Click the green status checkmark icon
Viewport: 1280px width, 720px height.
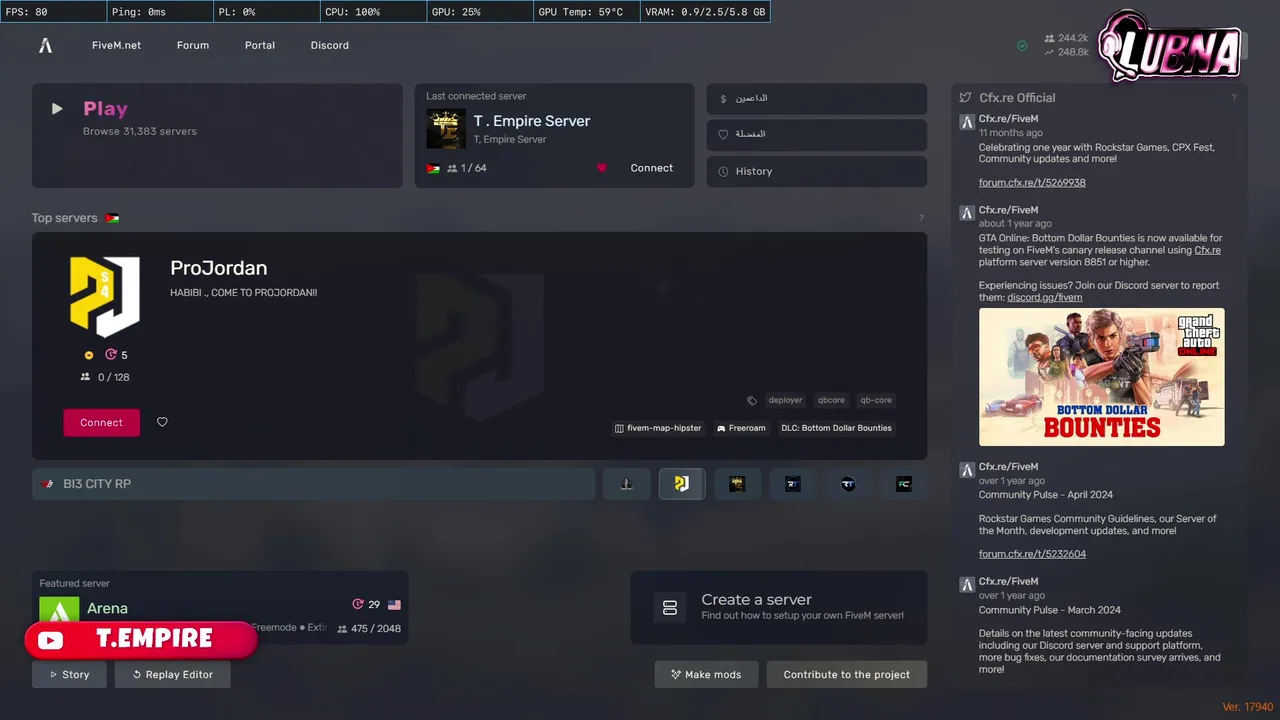[1022, 45]
